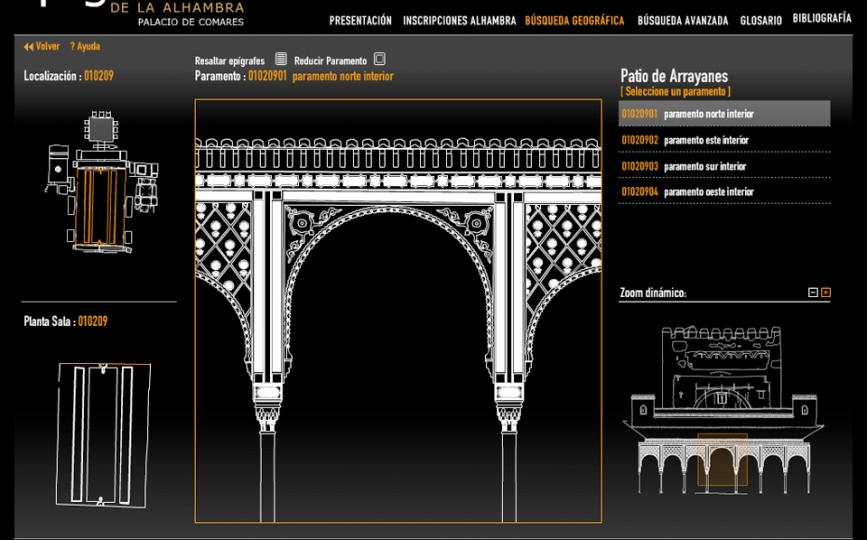Viewport: 867px width, 540px height.
Task: Click the Localización code 010209
Action: click(x=98, y=76)
